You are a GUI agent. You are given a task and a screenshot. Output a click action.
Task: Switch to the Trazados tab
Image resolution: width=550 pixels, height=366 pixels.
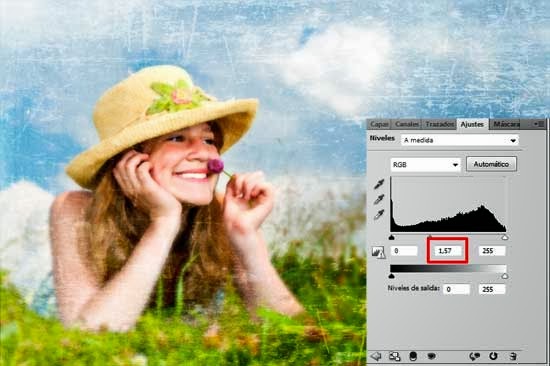pyautogui.click(x=439, y=124)
